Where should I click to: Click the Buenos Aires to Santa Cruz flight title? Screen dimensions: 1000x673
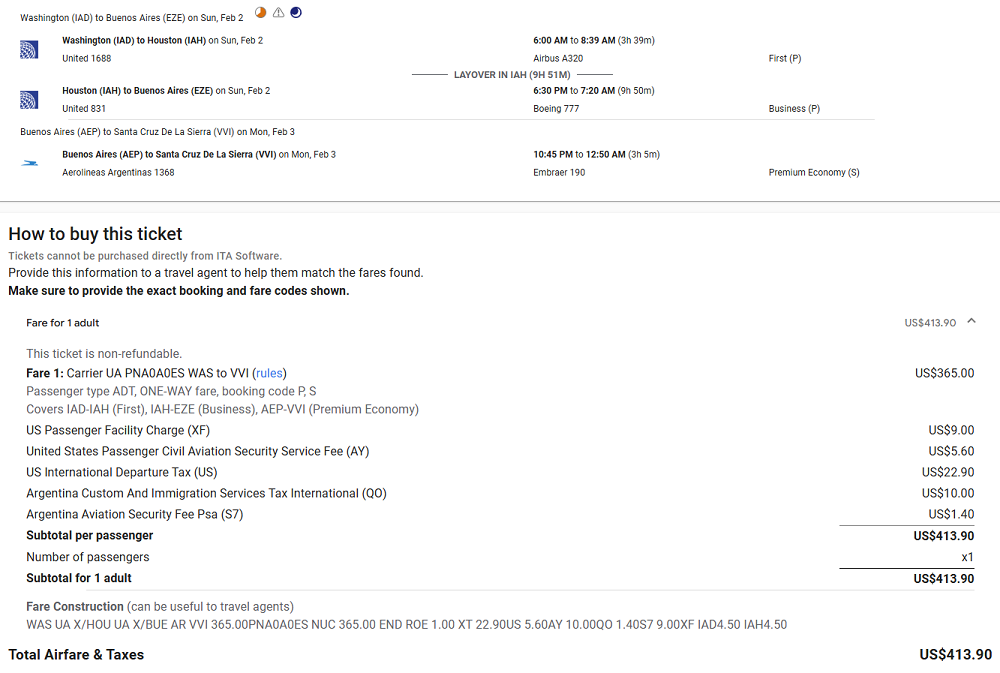[169, 155]
